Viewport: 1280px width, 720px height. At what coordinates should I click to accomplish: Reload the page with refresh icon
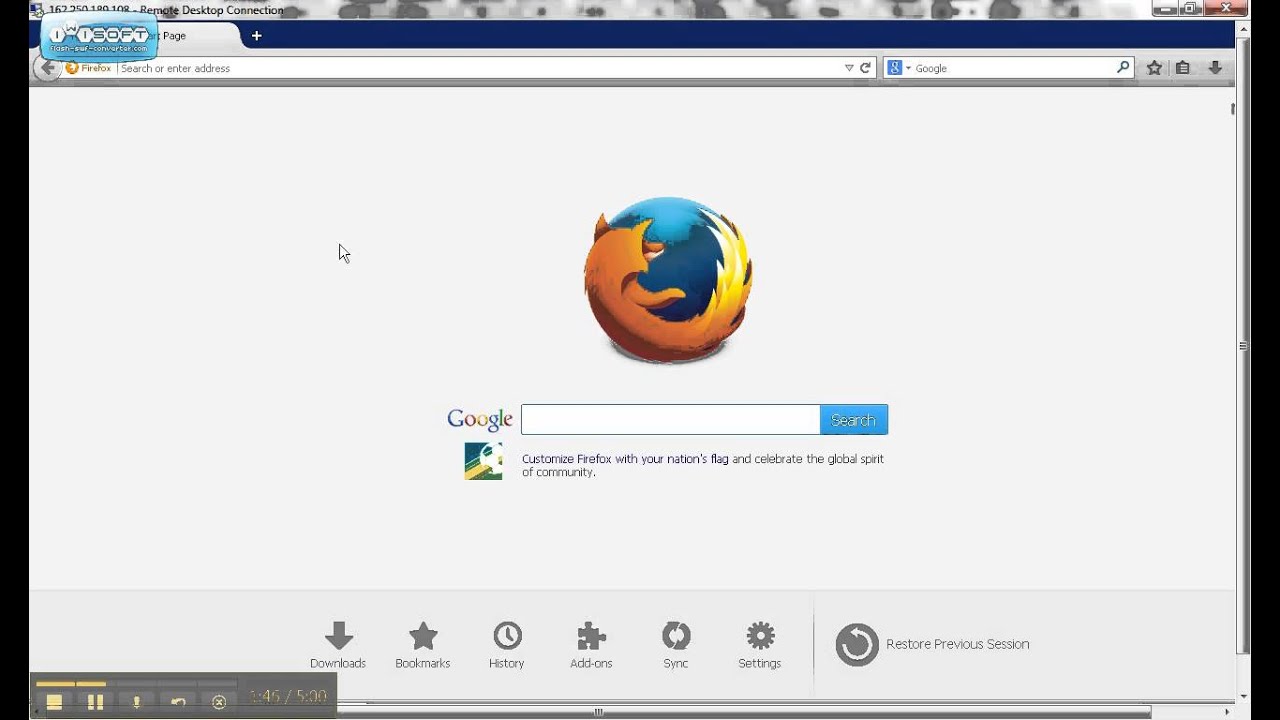866,68
